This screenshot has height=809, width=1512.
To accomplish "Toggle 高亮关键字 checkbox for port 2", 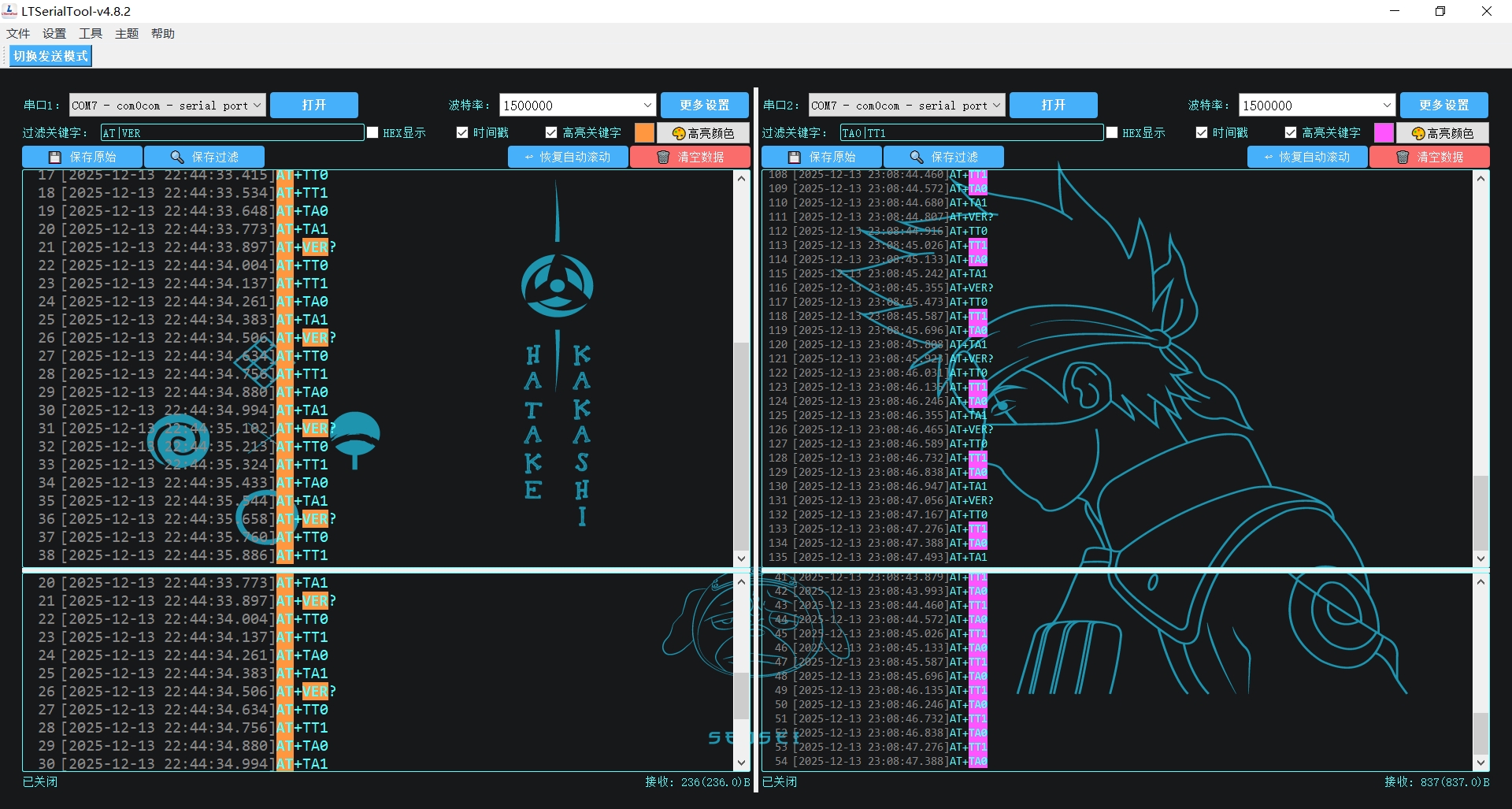I will click(x=1291, y=132).
